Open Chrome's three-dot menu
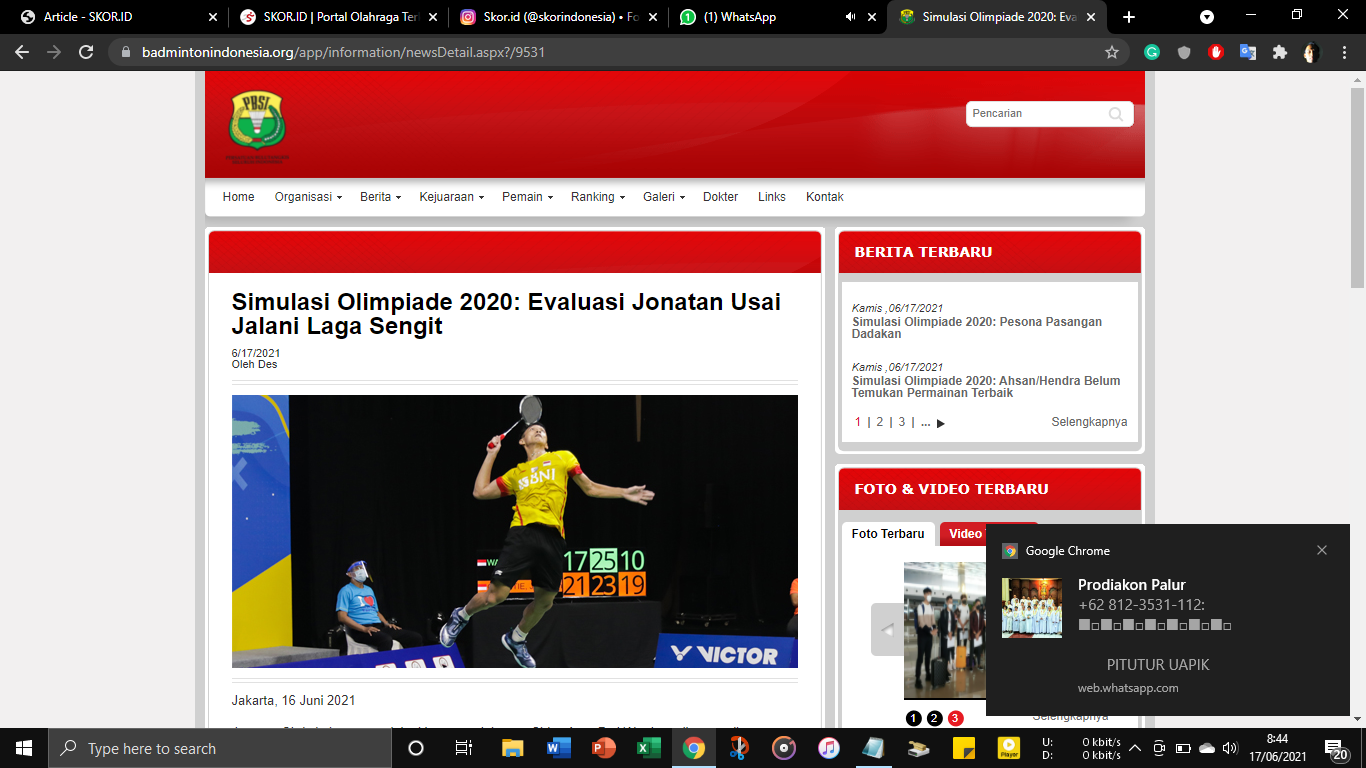Screen dimensions: 1366x768 point(1344,52)
